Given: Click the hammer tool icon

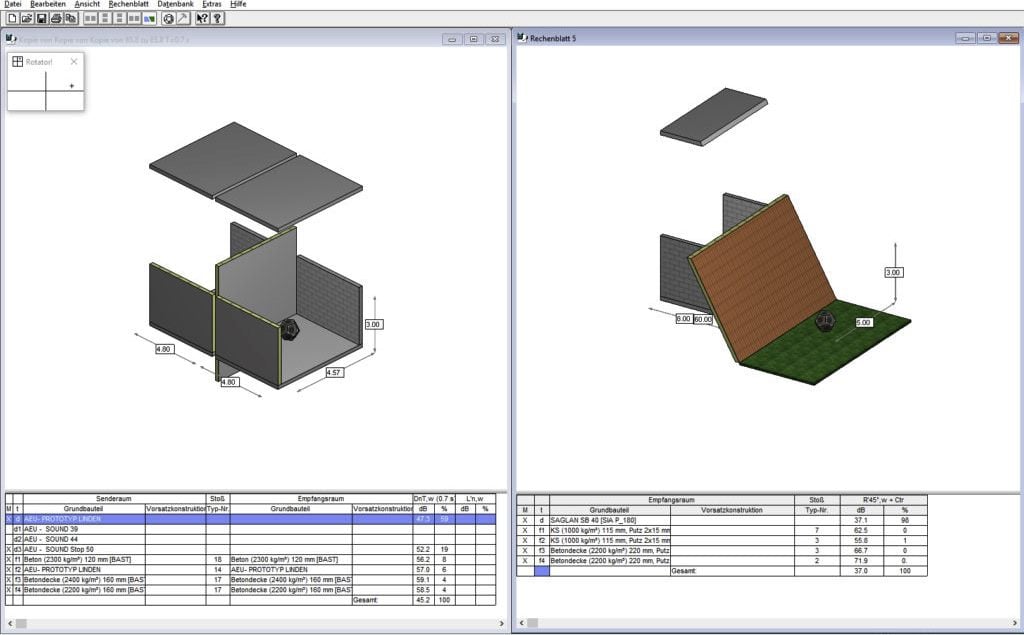Looking at the screenshot, I should (x=182, y=18).
